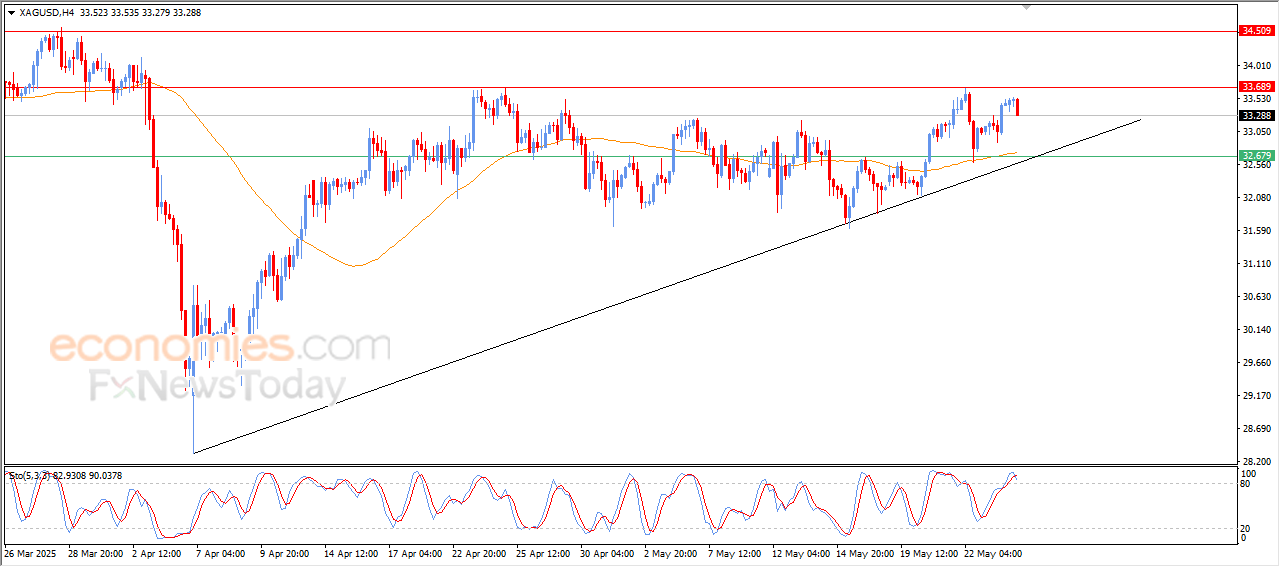Click the stochastic scale value 80
Image resolution: width=1280 pixels, height=567 pixels.
(1246, 484)
